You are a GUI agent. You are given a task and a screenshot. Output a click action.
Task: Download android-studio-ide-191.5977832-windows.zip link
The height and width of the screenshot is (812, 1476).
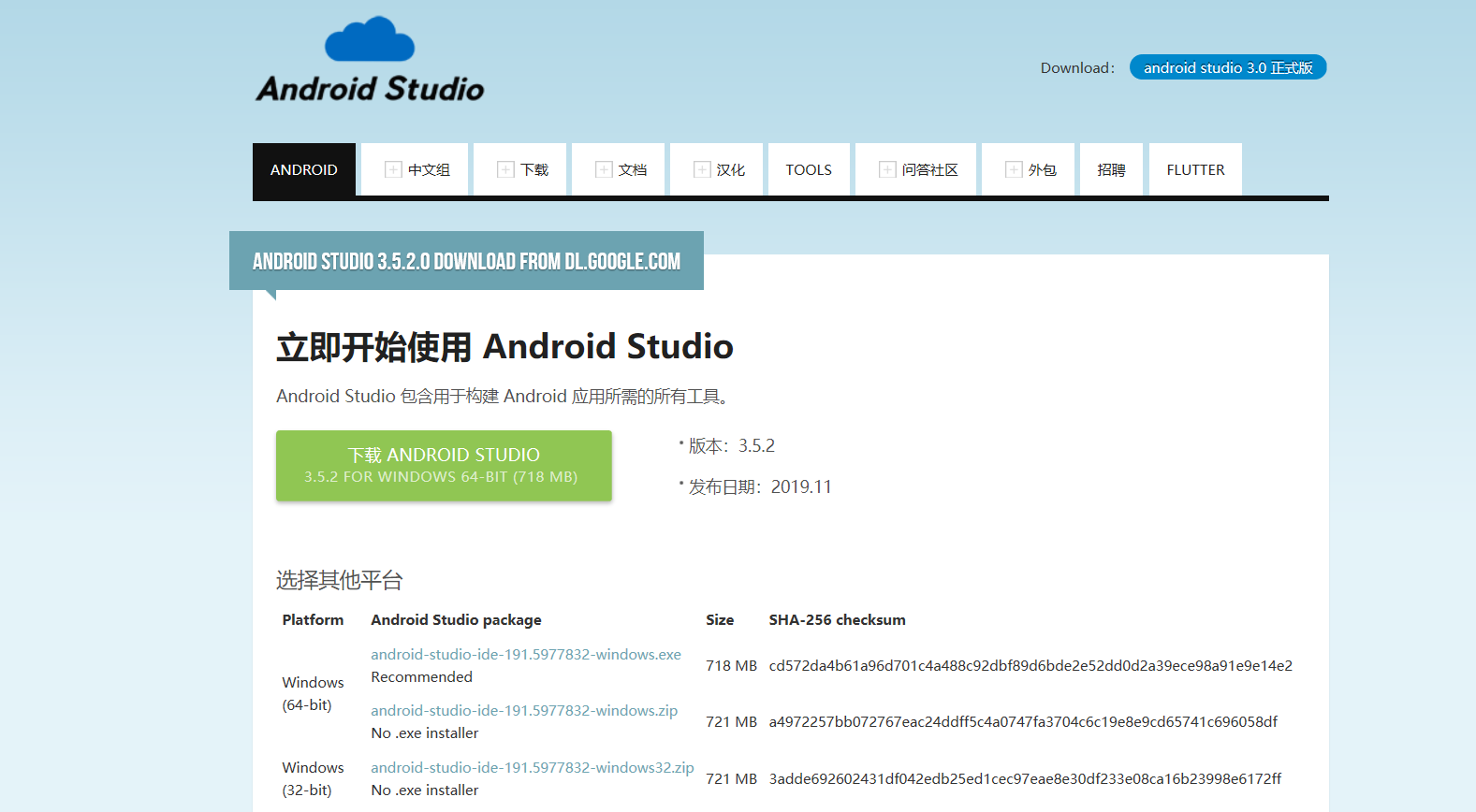pos(524,711)
